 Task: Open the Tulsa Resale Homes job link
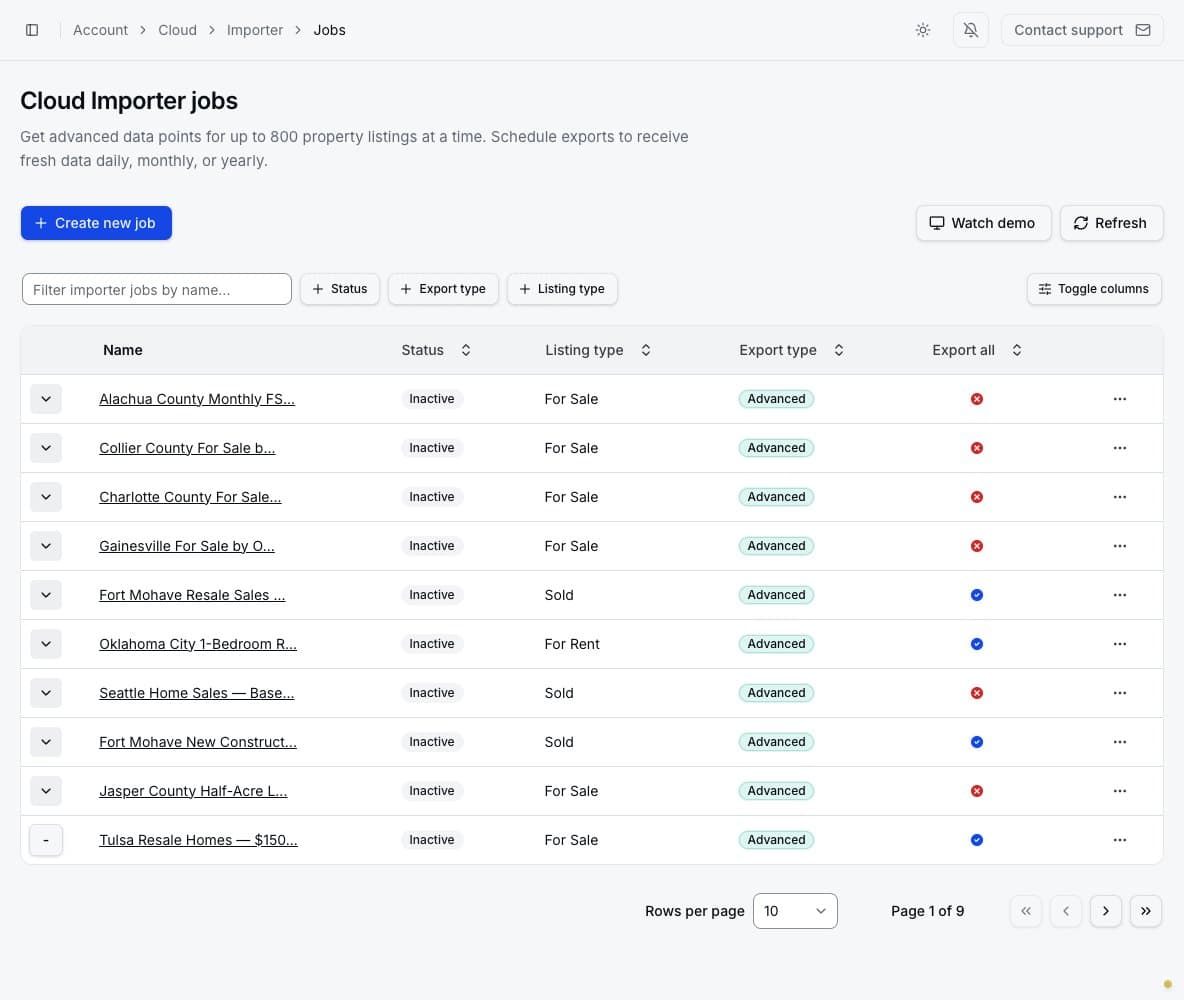[x=199, y=840]
